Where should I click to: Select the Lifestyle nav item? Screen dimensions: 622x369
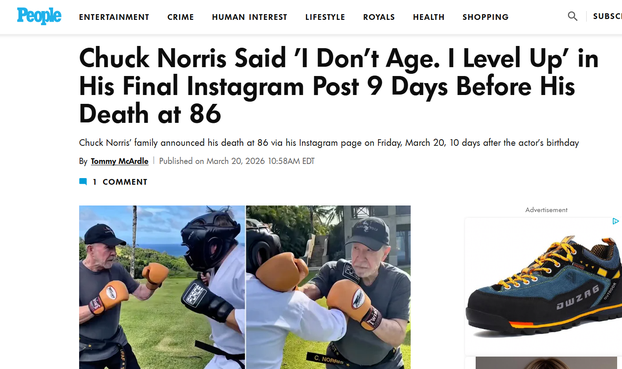325,17
